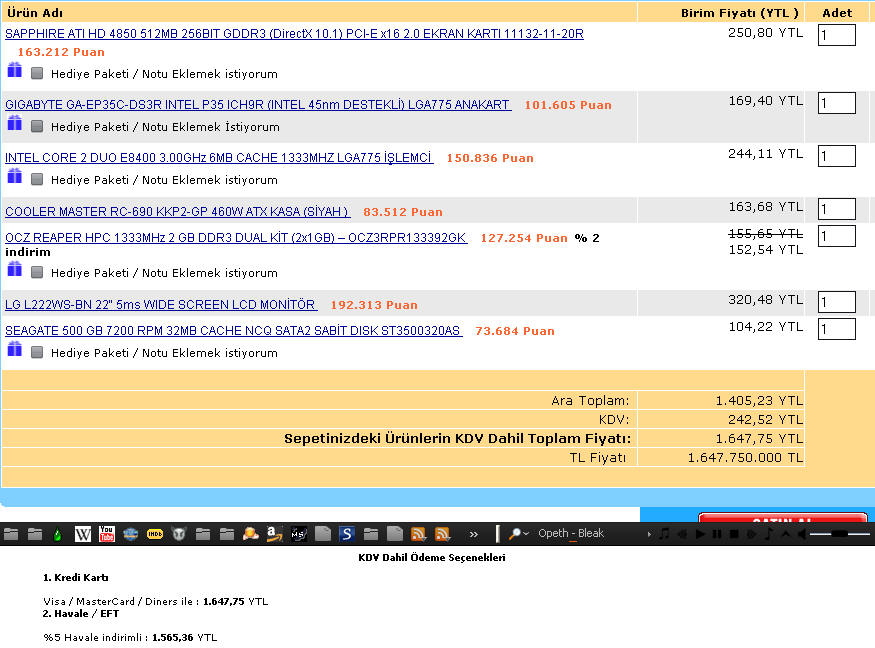
Task: Expand the bookmarks overflow chevron
Action: click(x=474, y=534)
